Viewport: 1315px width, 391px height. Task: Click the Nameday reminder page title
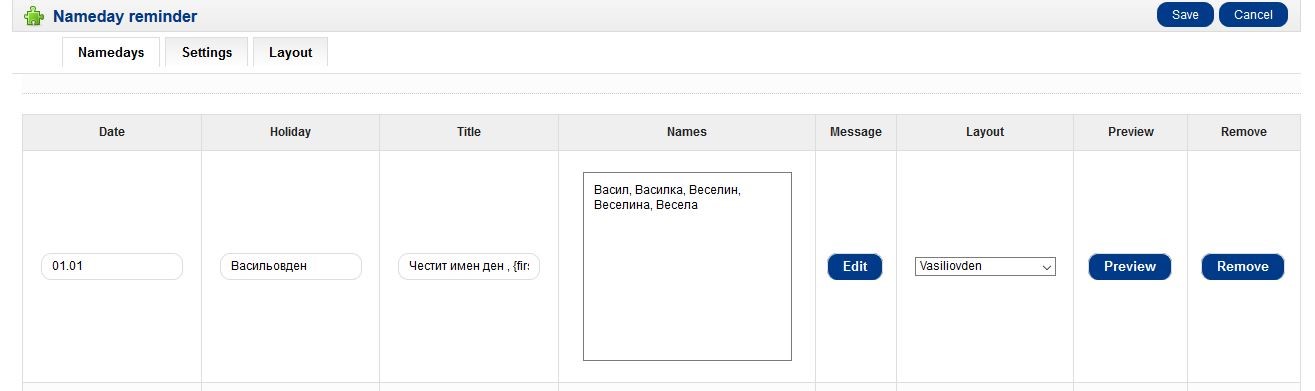[x=125, y=16]
